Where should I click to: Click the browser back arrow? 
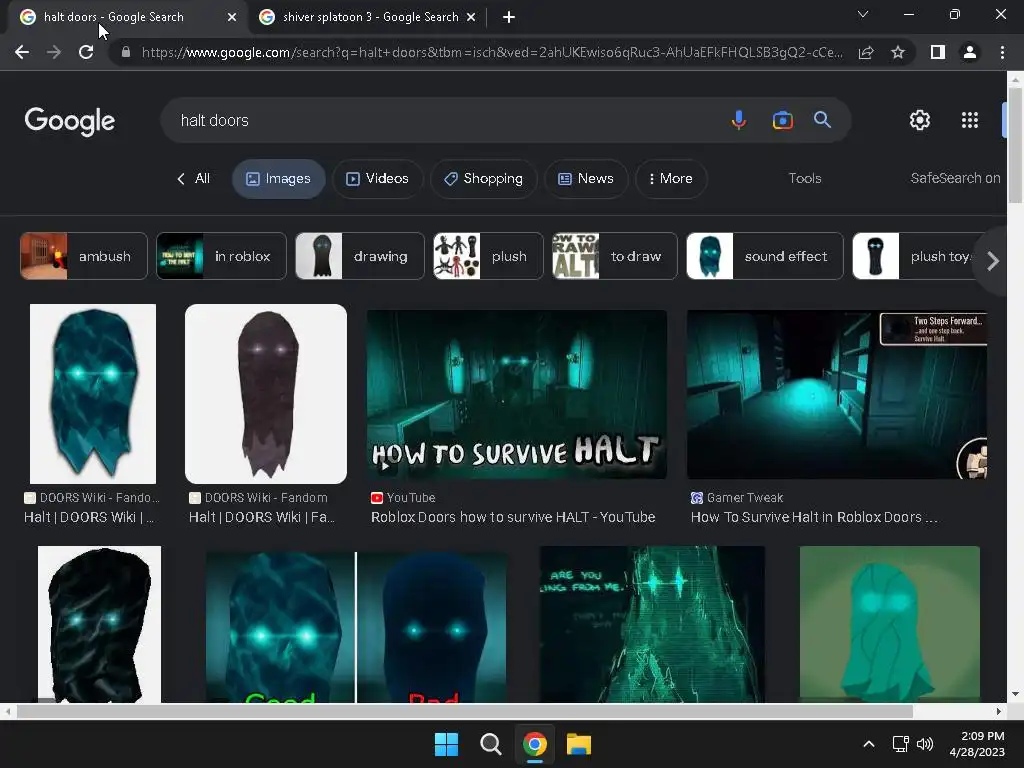(22, 52)
